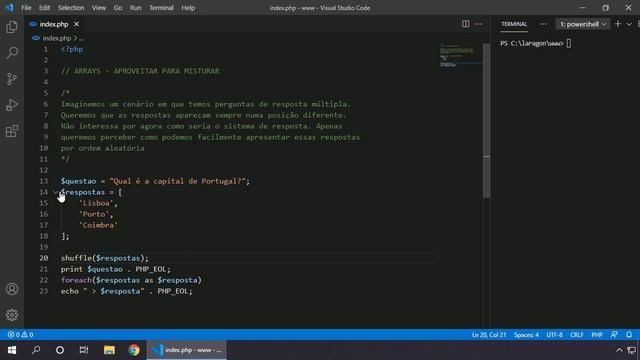Click the $questao variable on line 13
This screenshot has width=640, height=360.
[x=78, y=181]
